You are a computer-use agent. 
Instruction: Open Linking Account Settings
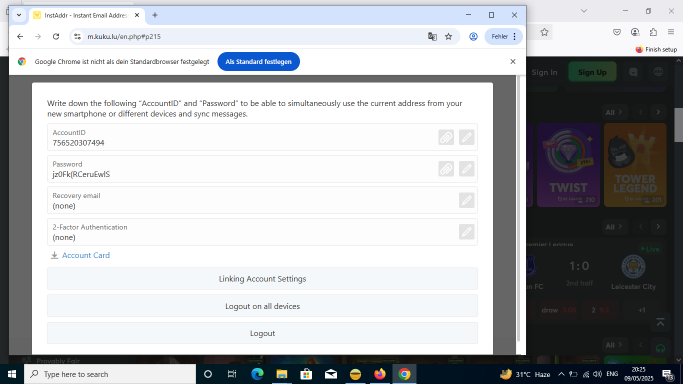pos(262,279)
